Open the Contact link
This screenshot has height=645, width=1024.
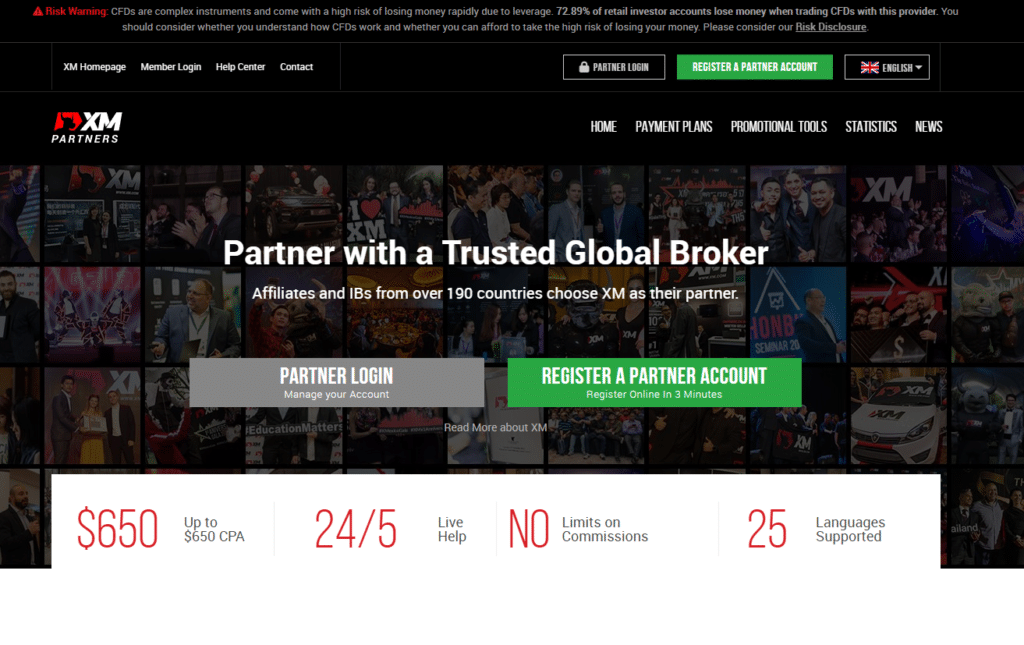click(x=296, y=67)
